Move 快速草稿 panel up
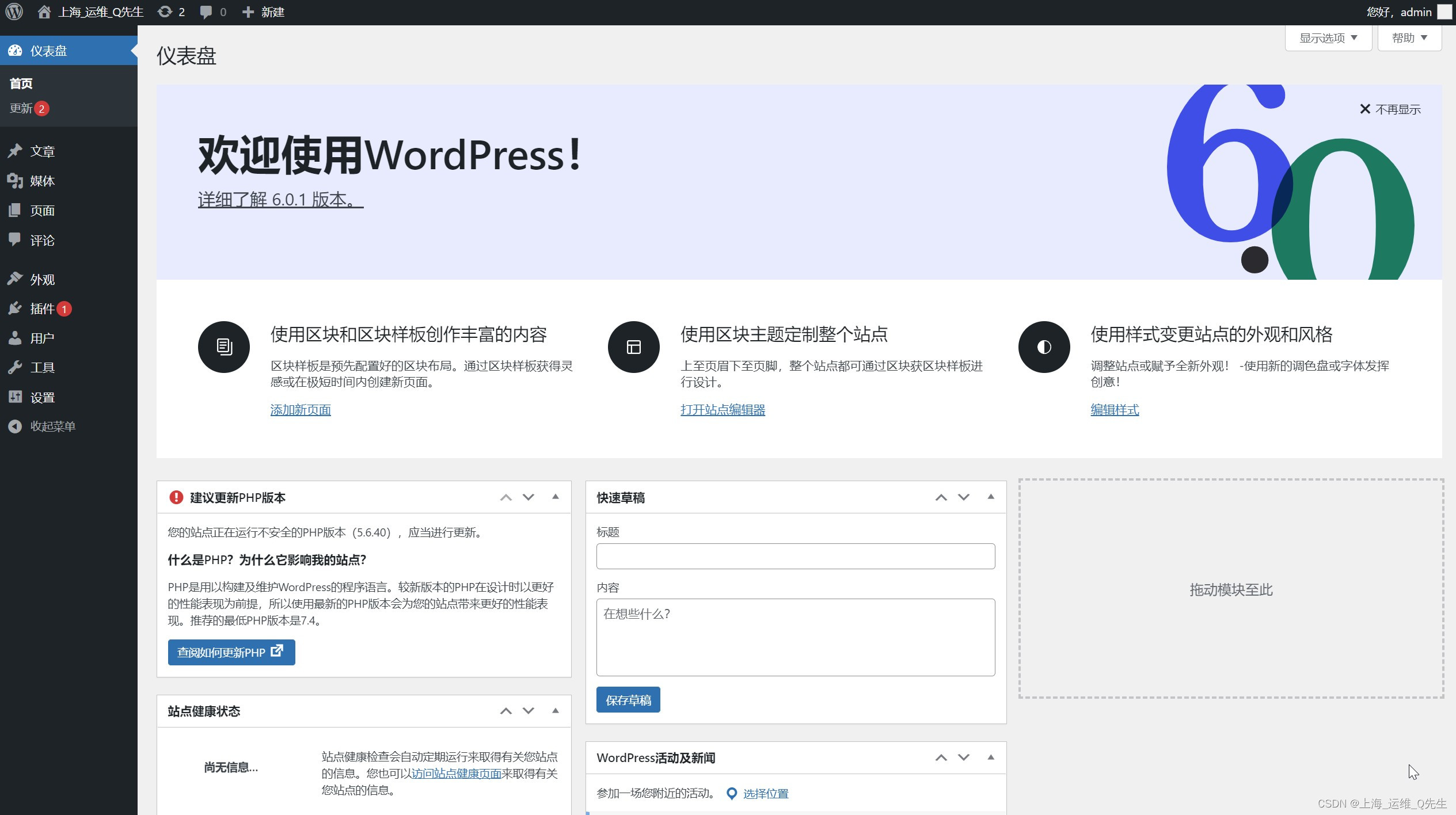 click(941, 497)
